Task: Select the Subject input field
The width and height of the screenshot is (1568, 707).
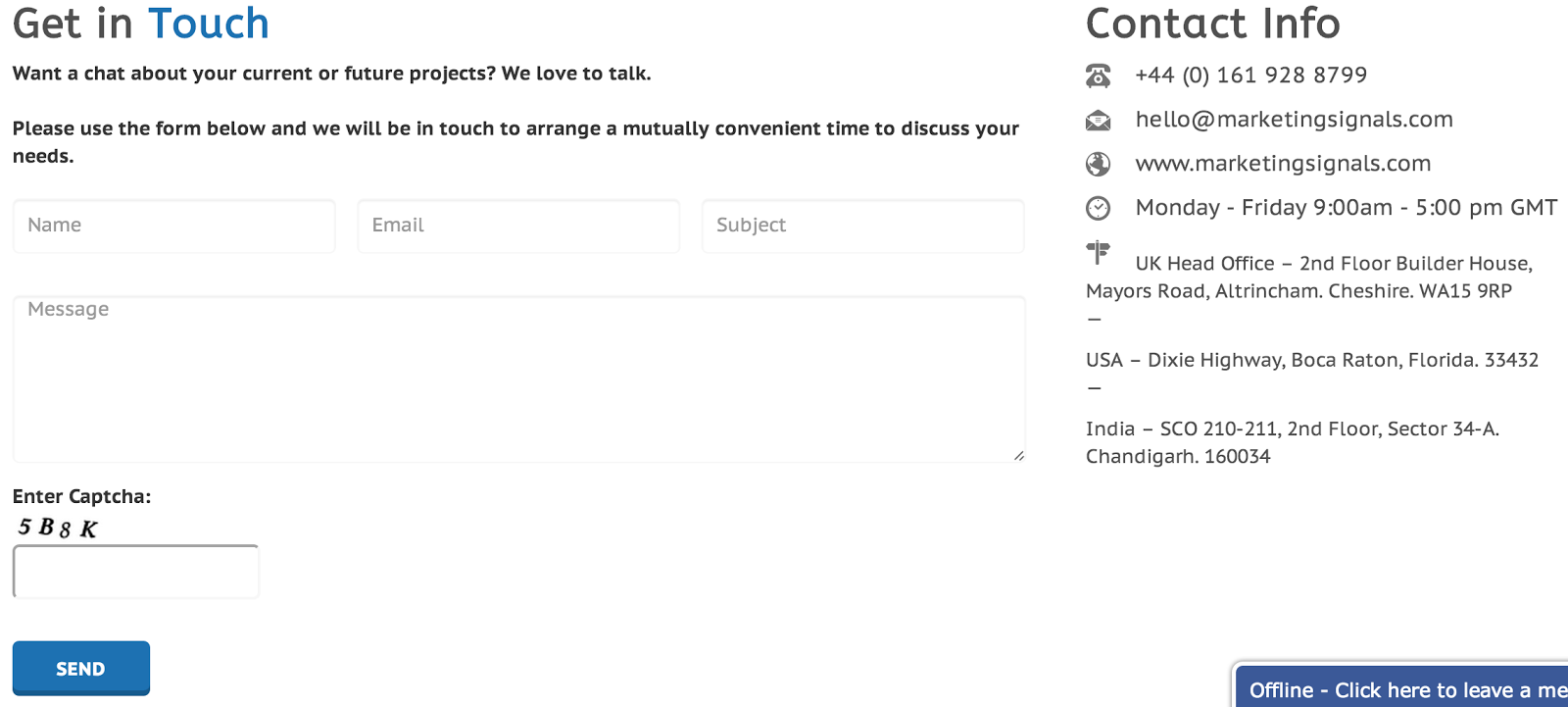Action: pyautogui.click(x=862, y=226)
